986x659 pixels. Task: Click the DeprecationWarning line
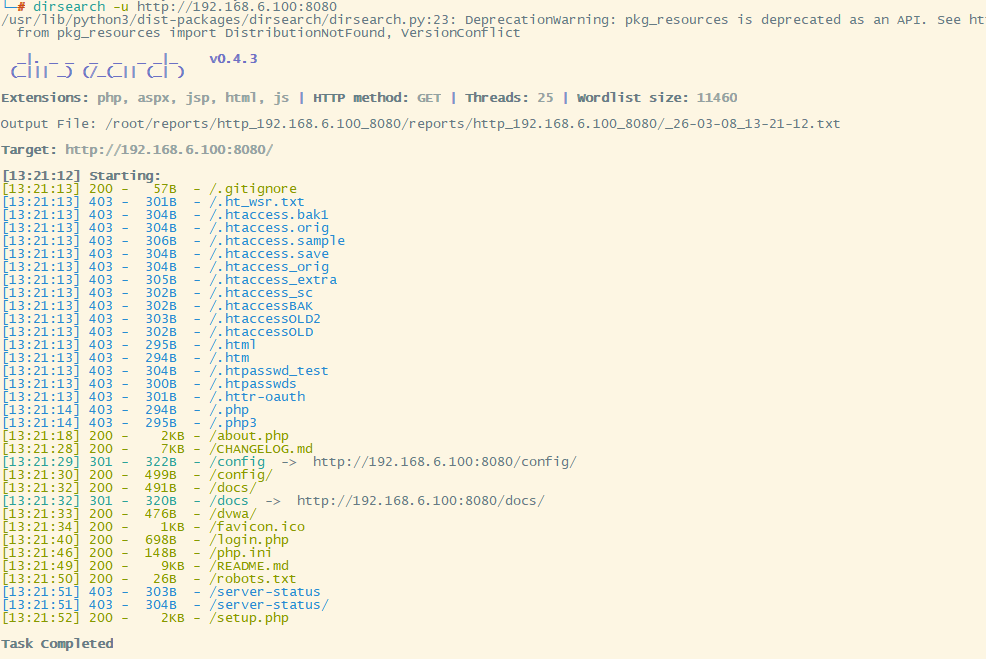pyautogui.click(x=493, y=20)
